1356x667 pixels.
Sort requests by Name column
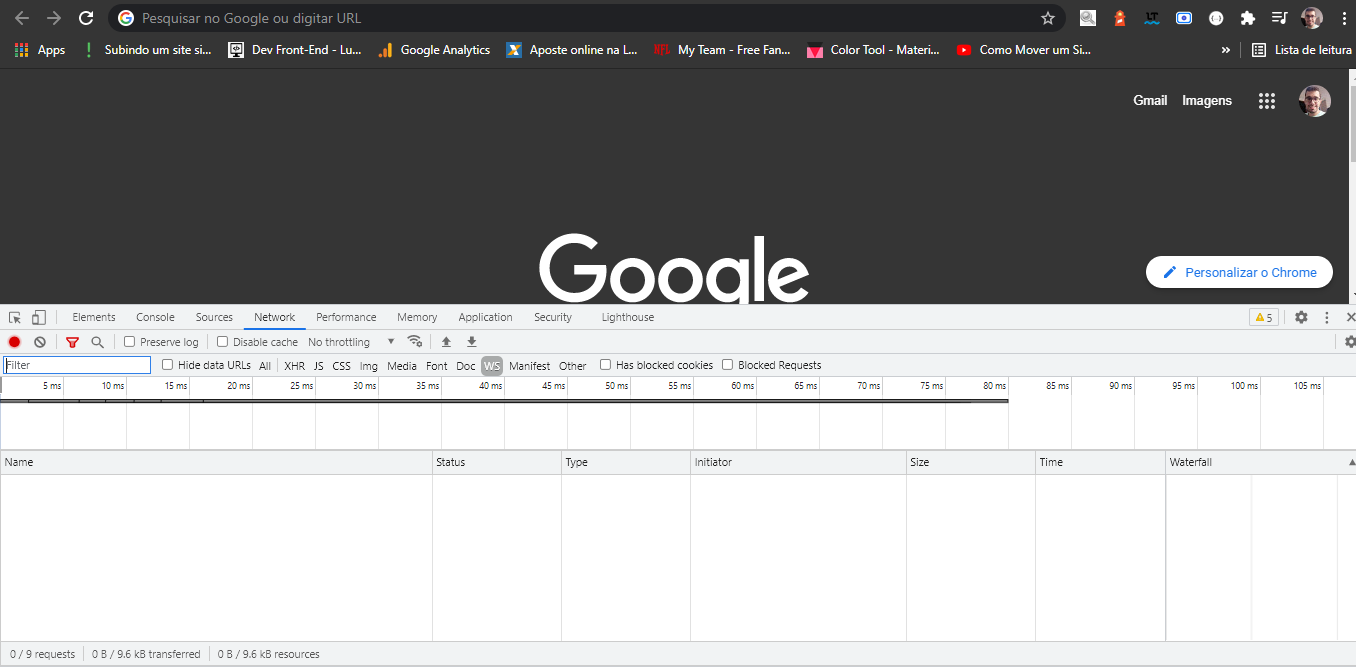click(x=216, y=463)
